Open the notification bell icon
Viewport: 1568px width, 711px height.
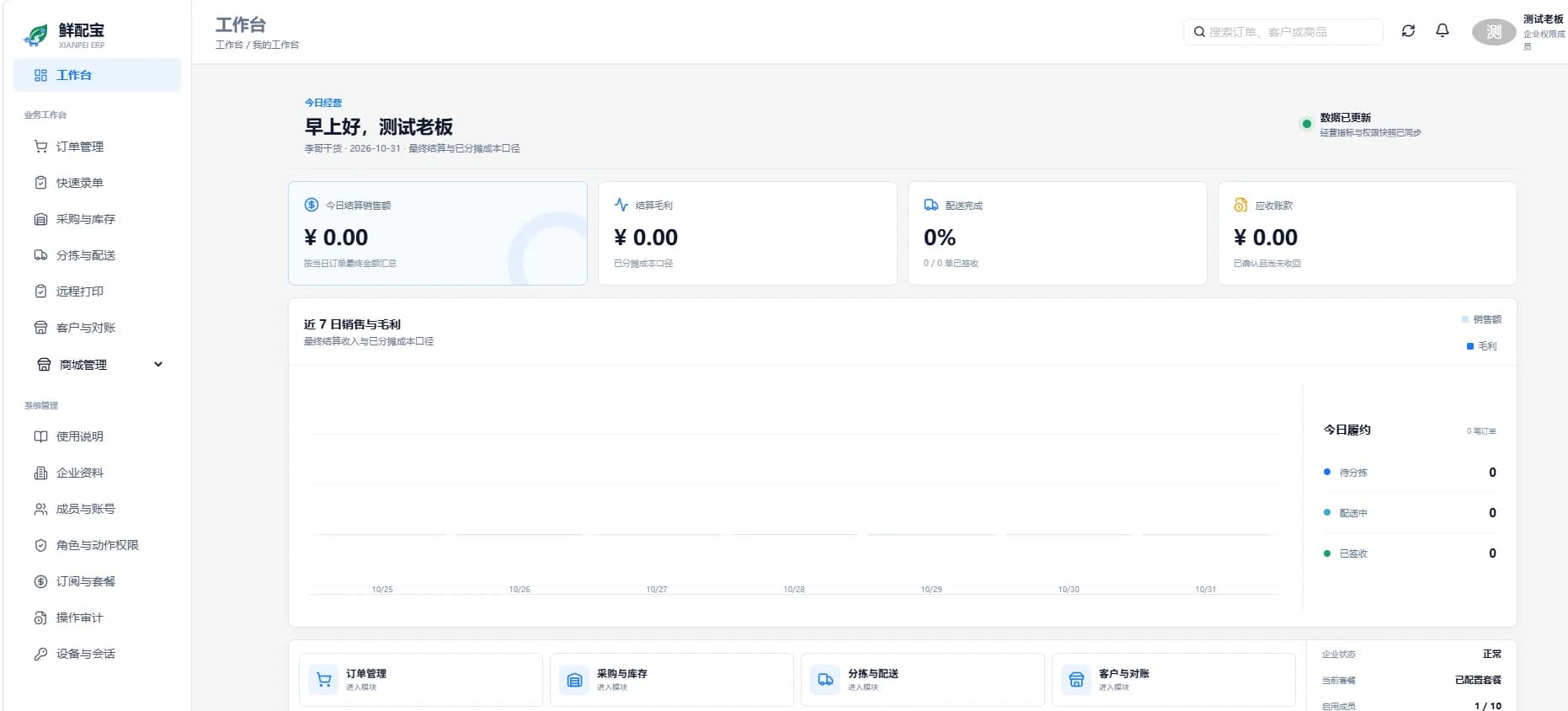(x=1443, y=31)
